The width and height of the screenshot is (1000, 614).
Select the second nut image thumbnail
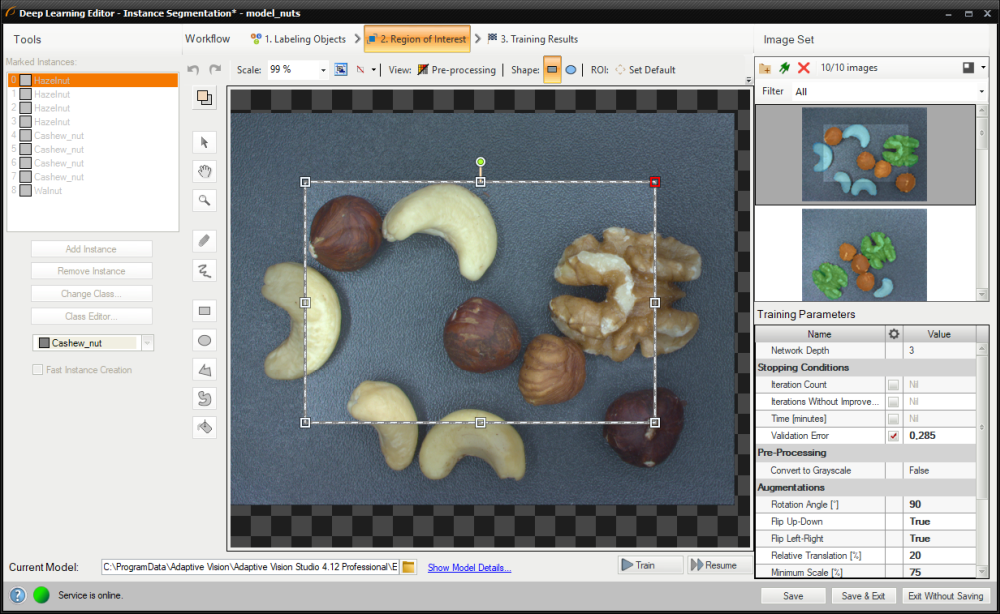pyautogui.click(x=864, y=254)
